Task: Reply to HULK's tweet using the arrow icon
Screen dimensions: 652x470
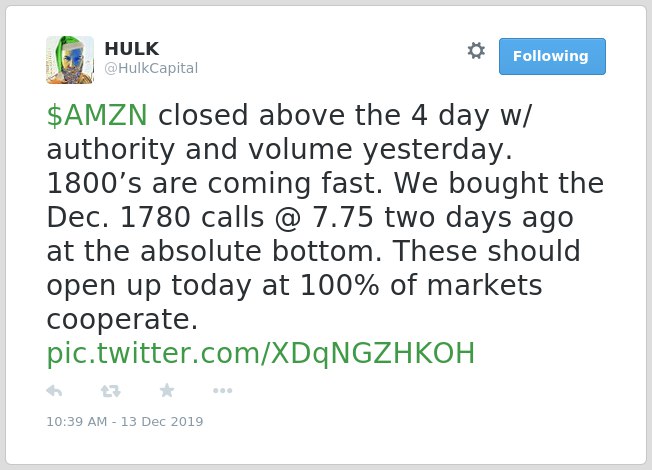Action: [54, 391]
